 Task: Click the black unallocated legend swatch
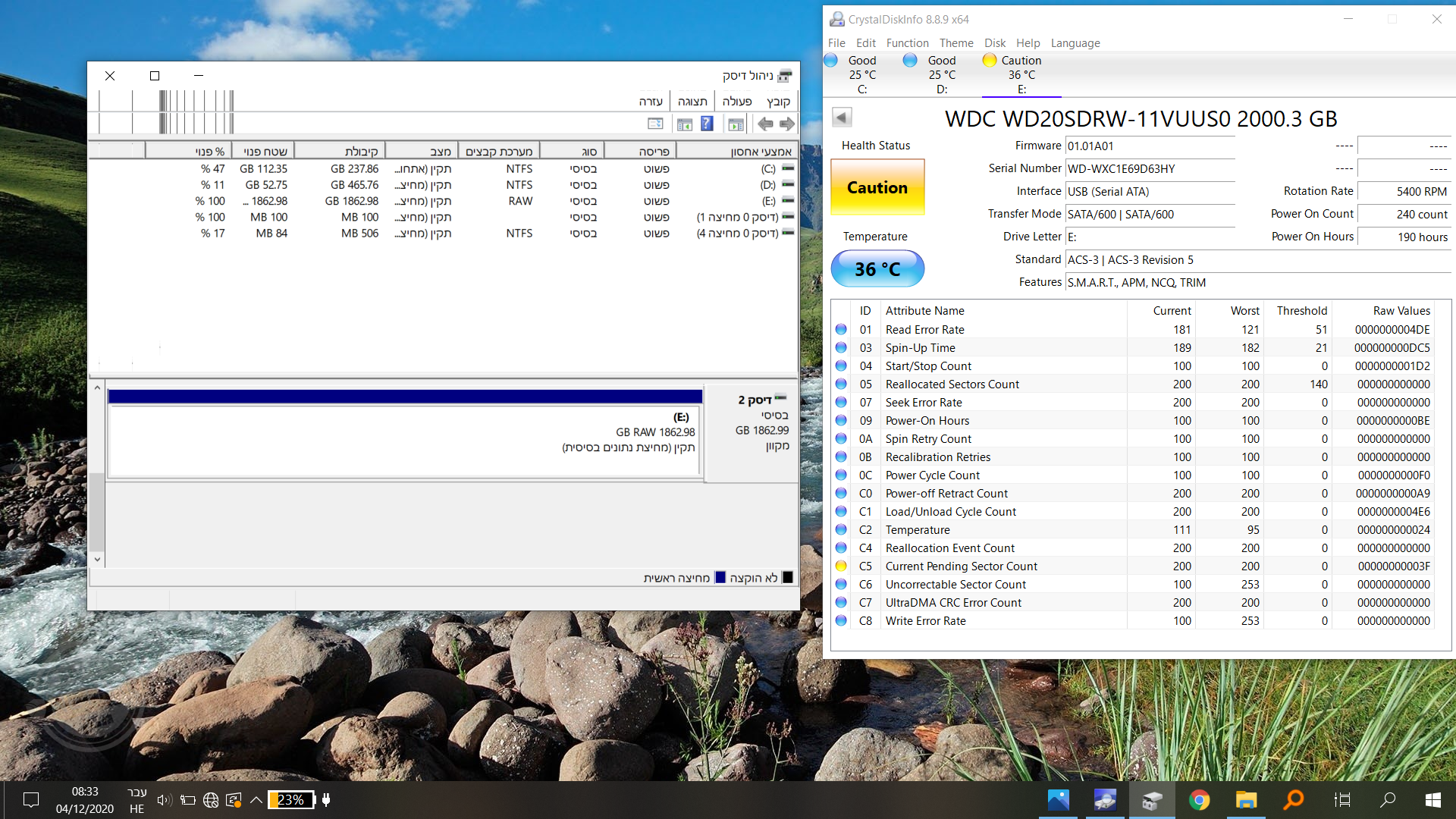787,578
